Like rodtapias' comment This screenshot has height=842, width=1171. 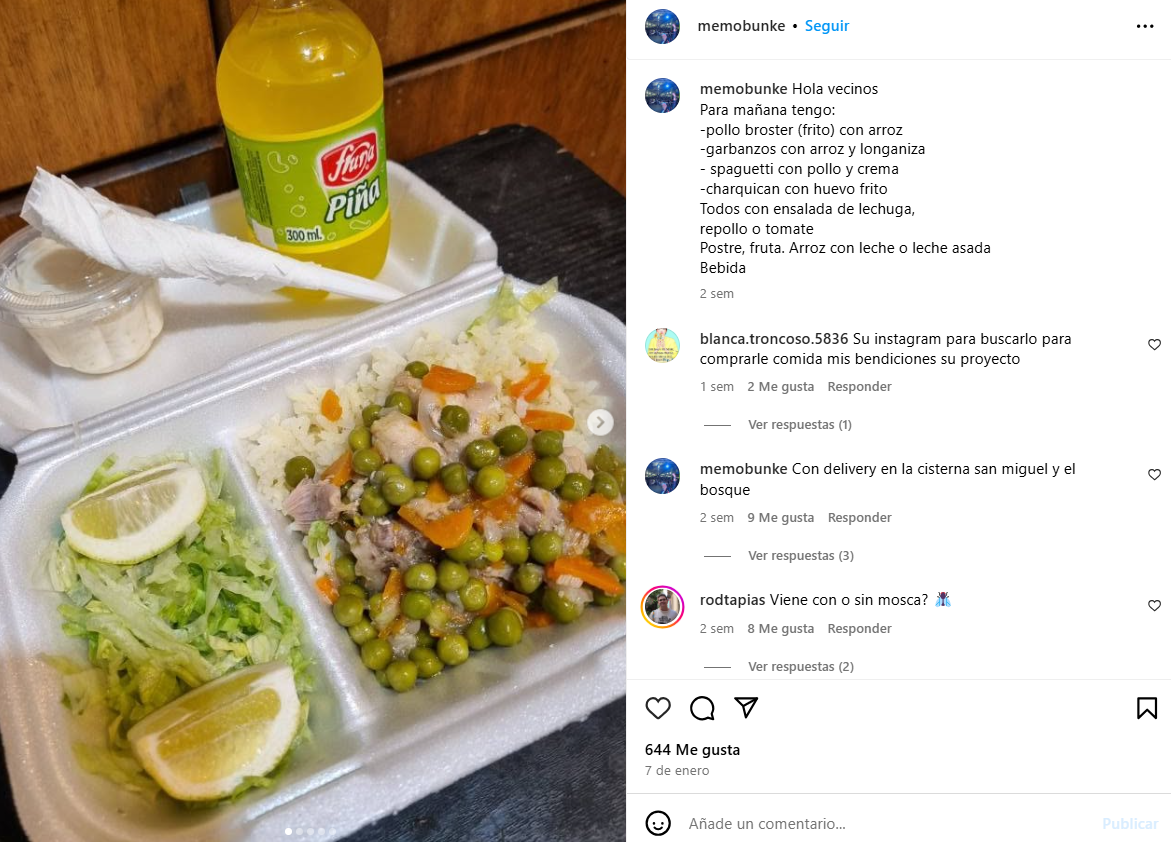[1154, 605]
